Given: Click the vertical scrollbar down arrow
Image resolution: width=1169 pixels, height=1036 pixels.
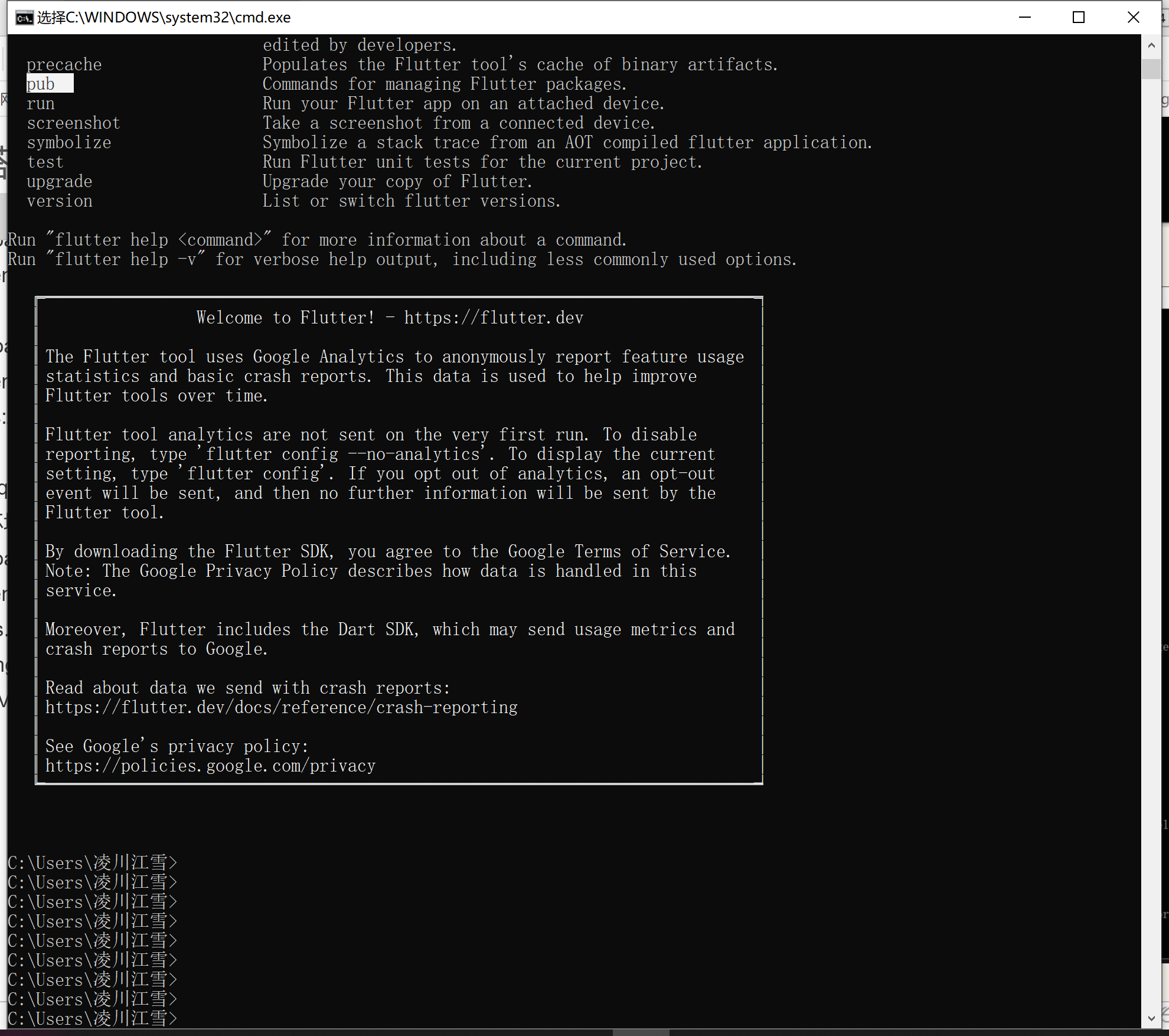Looking at the screenshot, I should point(1151,1018).
